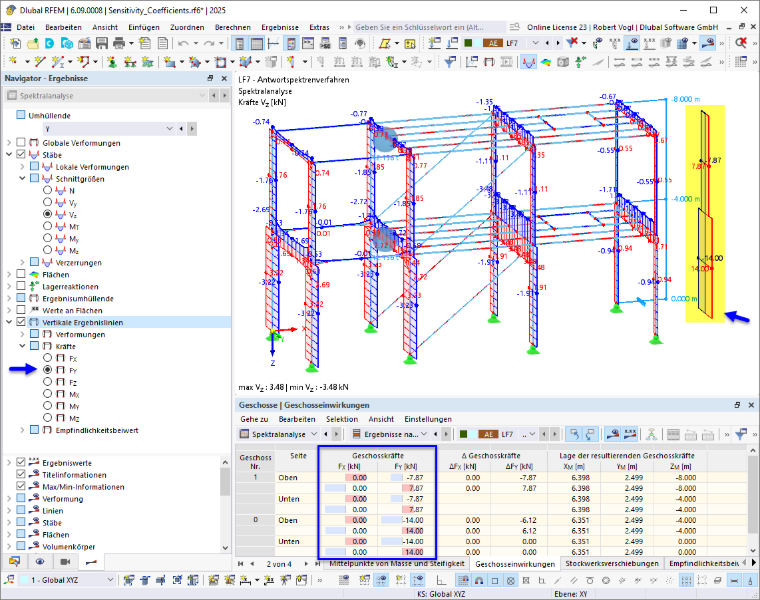Click the green load case color swatch in main toolbar
The image size is (760, 600).
click(468, 43)
